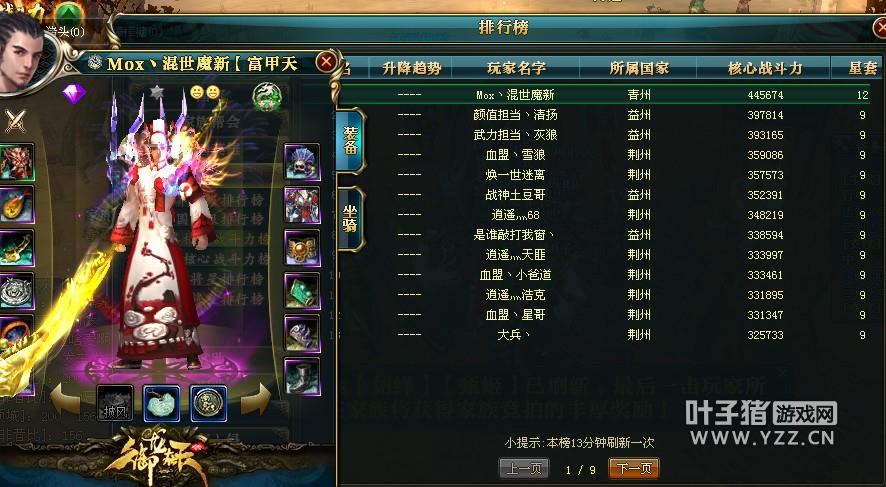Open the boots equipment slot
886x487 pixels.
302,376
